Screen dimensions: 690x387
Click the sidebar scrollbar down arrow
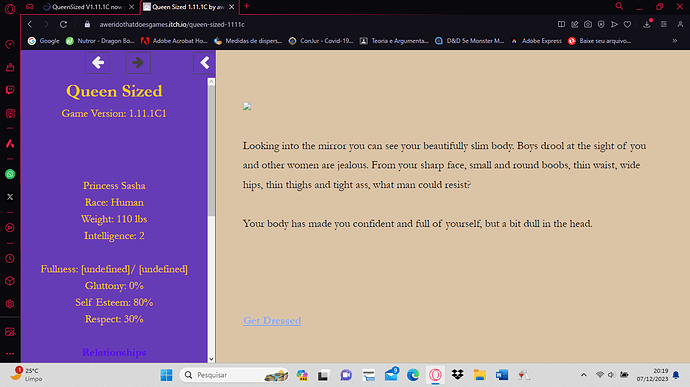[x=211, y=359]
